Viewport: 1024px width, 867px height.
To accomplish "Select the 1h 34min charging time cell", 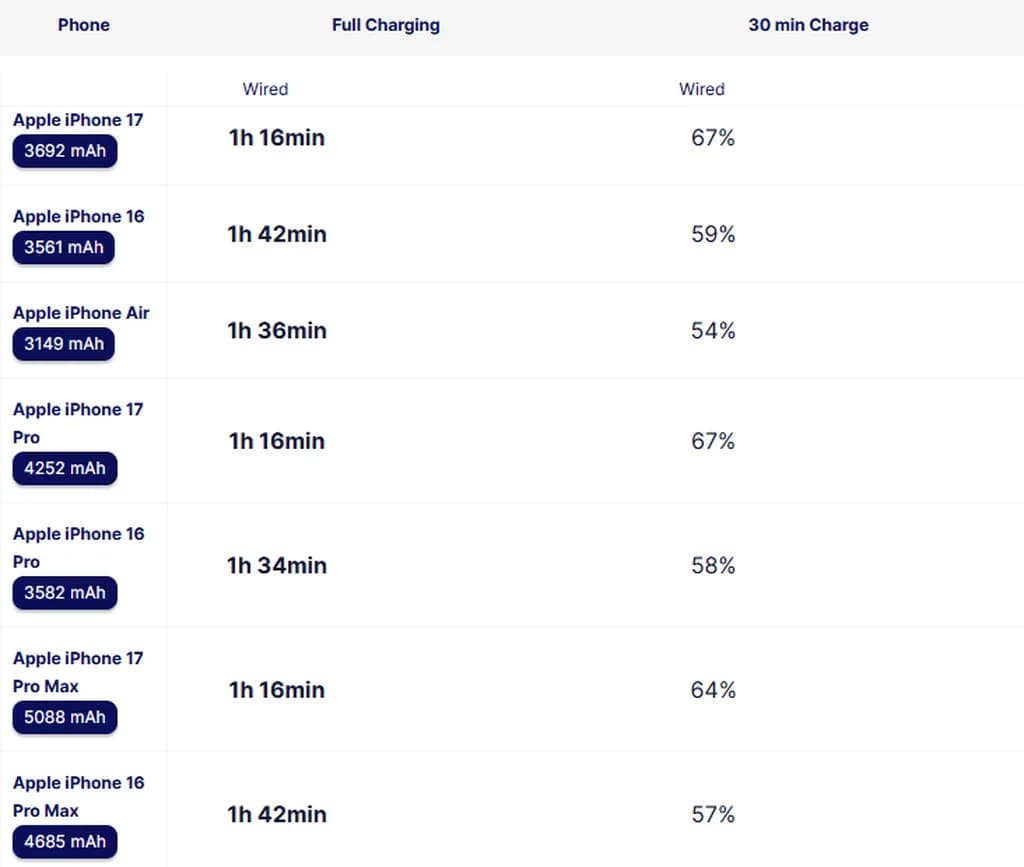I will 277,566.
